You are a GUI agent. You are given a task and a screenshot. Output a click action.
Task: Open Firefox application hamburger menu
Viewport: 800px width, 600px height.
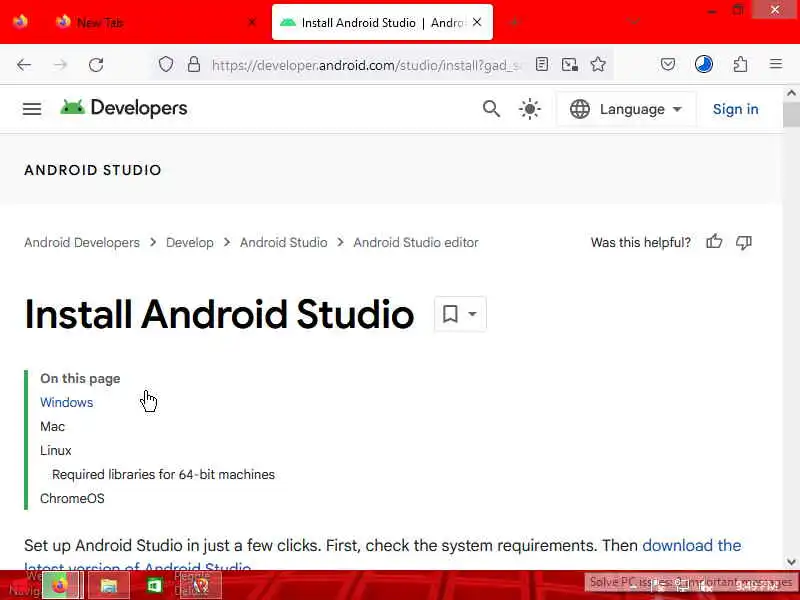click(776, 64)
